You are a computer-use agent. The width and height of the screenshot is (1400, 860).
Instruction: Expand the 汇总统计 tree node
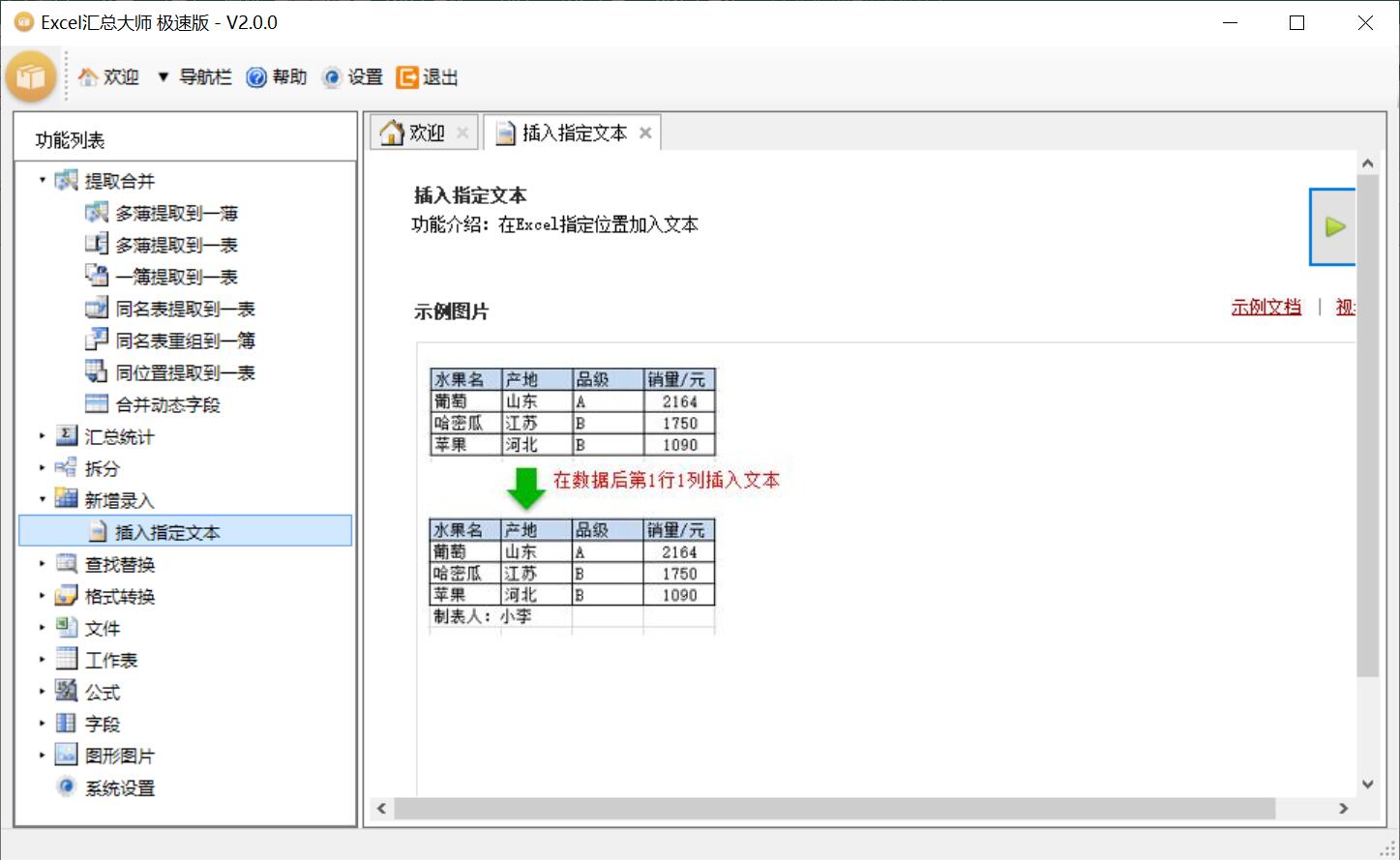click(43, 436)
